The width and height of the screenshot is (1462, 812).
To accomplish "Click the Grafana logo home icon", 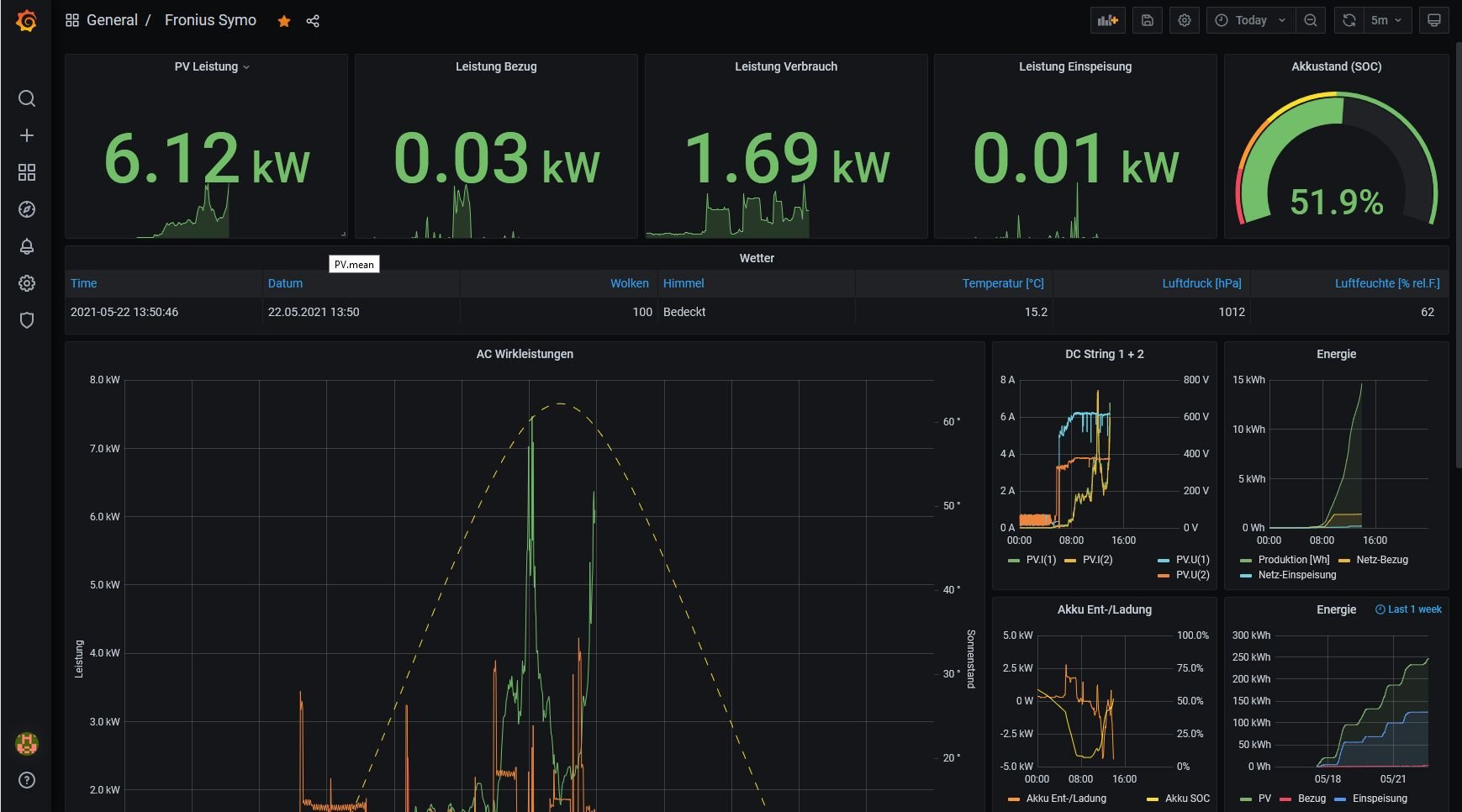I will [27, 21].
